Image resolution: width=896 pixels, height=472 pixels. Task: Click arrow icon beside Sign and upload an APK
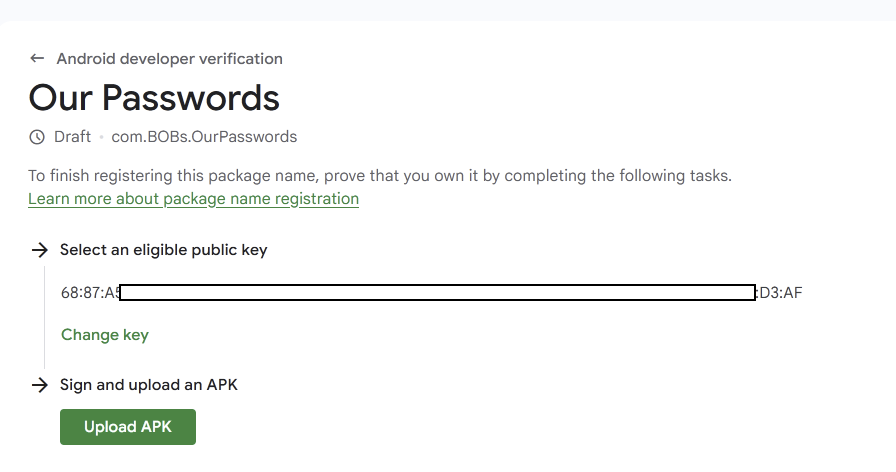[40, 385]
